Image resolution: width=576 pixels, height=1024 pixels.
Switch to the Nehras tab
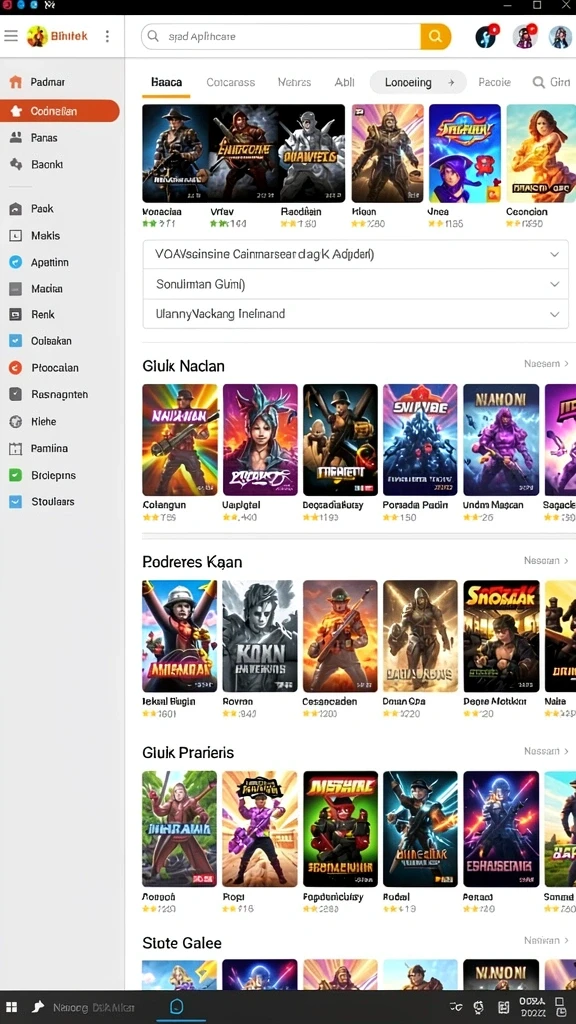[x=295, y=82]
